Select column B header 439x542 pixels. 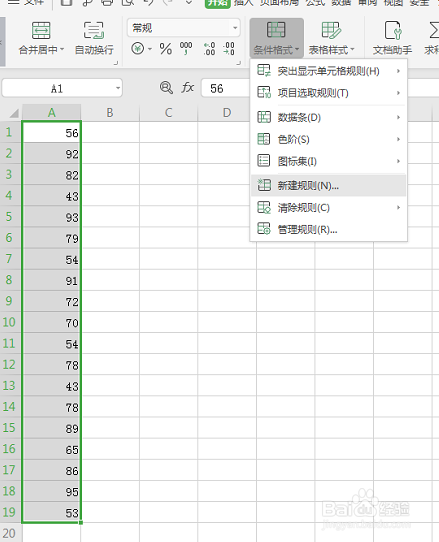[110, 113]
